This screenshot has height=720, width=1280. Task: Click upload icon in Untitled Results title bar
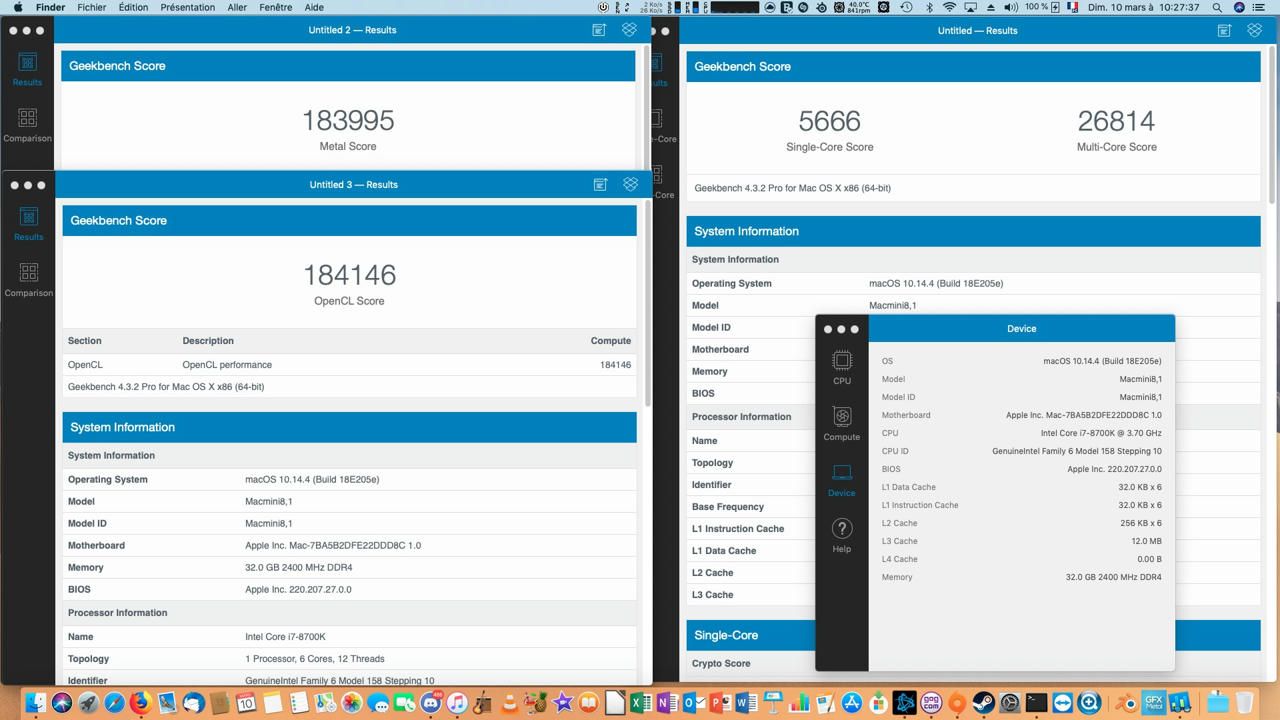1224,31
